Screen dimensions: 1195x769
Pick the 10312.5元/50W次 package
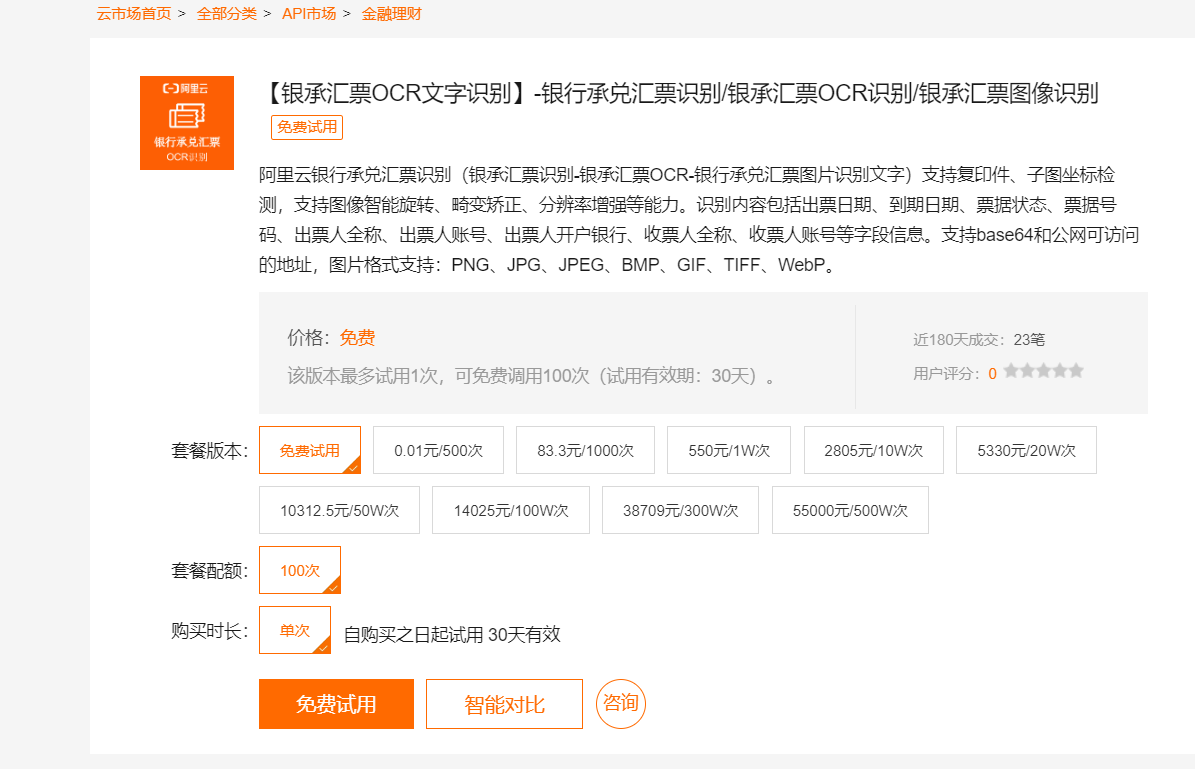339,510
